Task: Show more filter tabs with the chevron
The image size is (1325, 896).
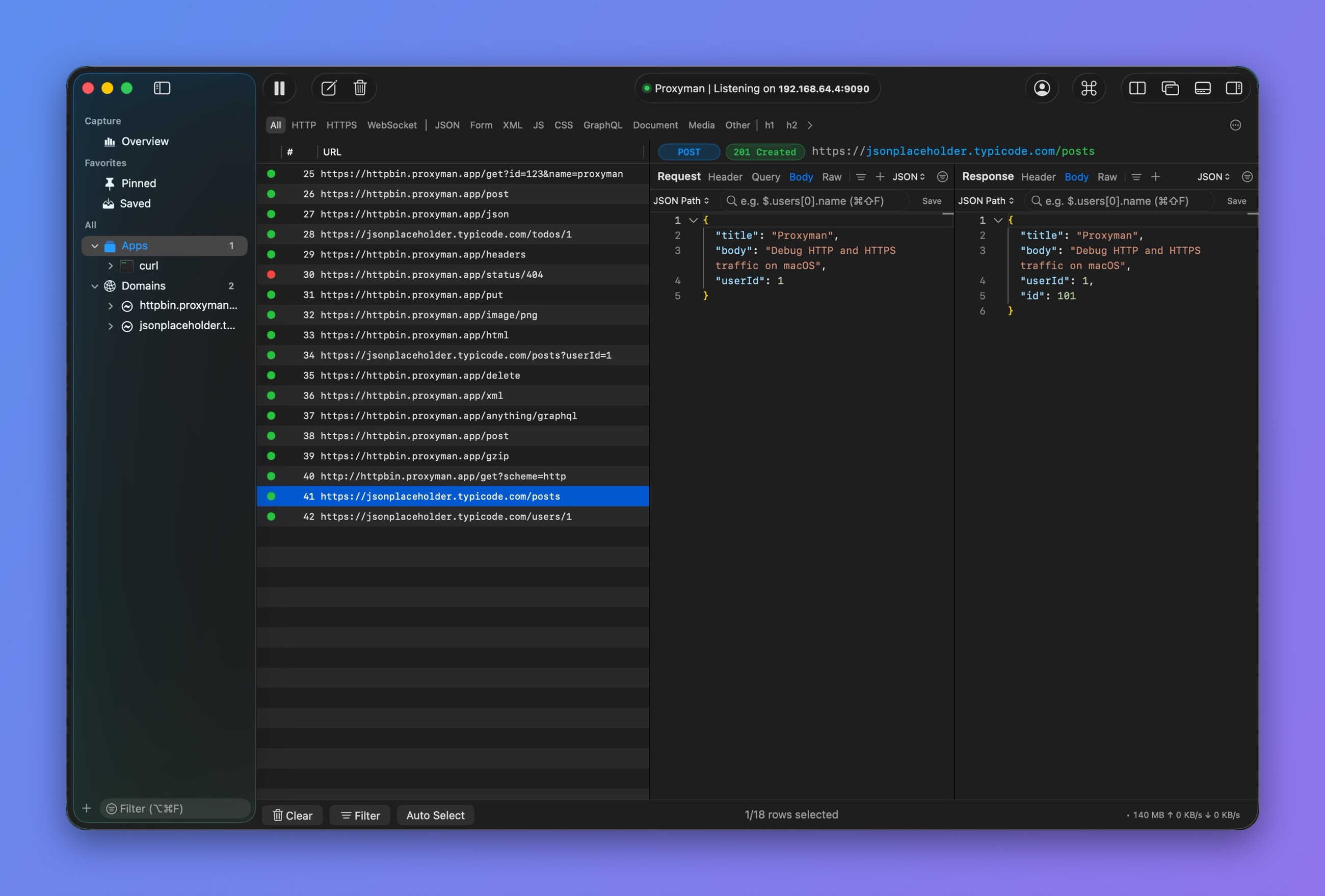Action: pyautogui.click(x=810, y=125)
